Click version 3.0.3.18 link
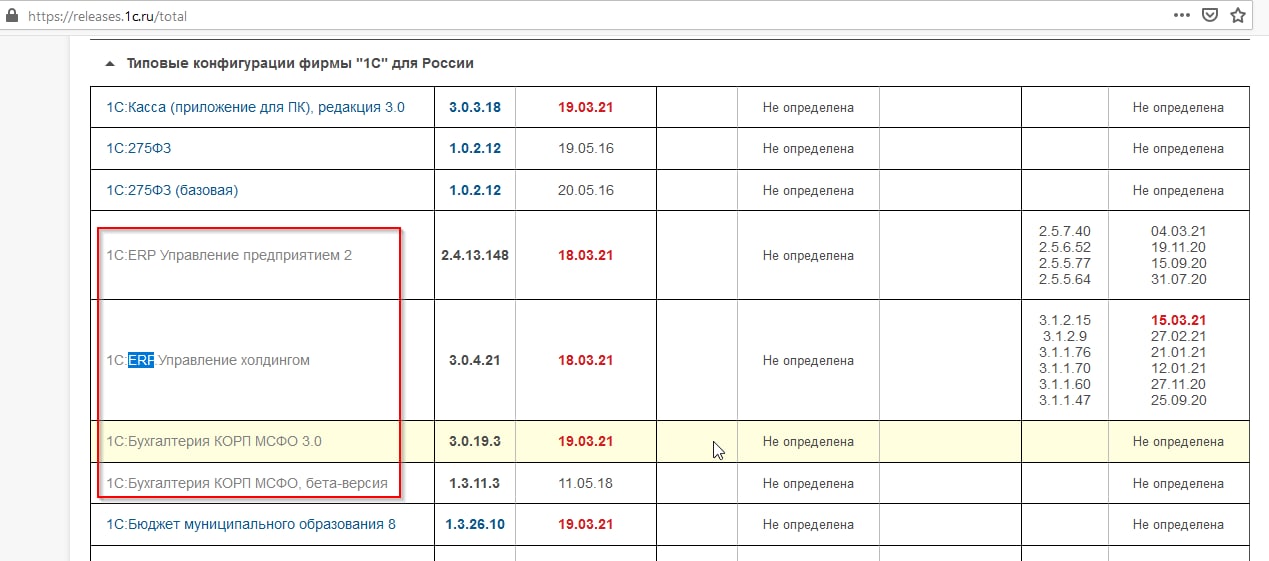This screenshot has height=561, width=1269. click(x=475, y=107)
